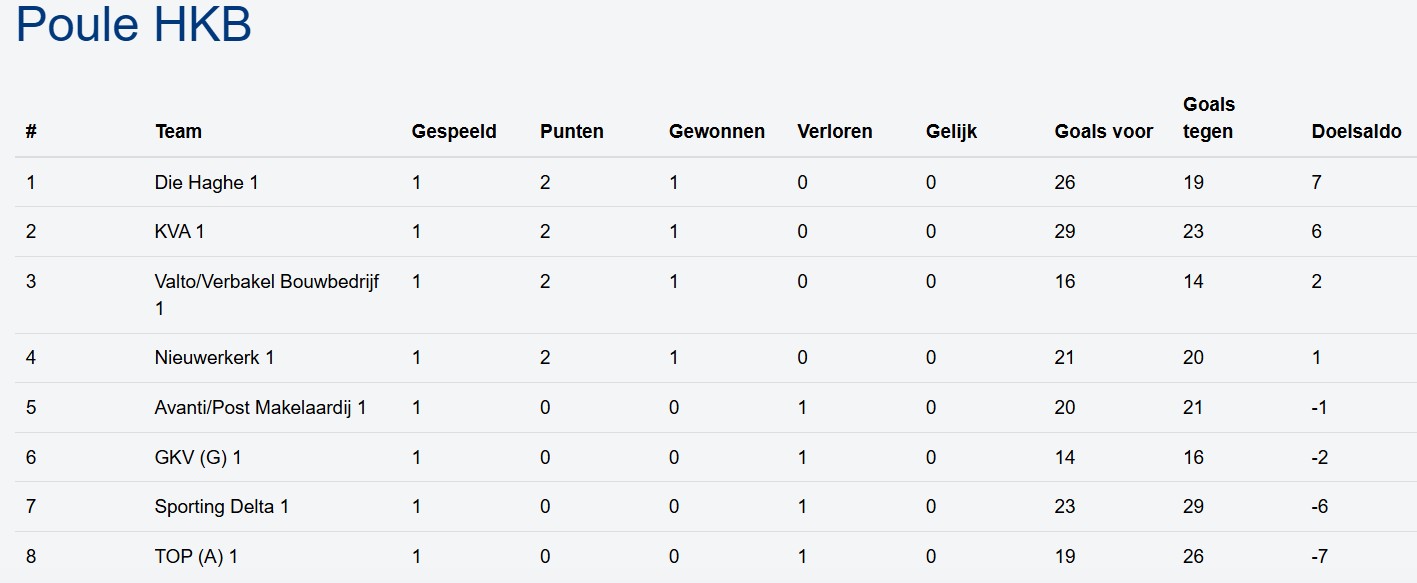Click the Poule HKB heading
The width and height of the screenshot is (1417, 583).
pyautogui.click(x=134, y=25)
